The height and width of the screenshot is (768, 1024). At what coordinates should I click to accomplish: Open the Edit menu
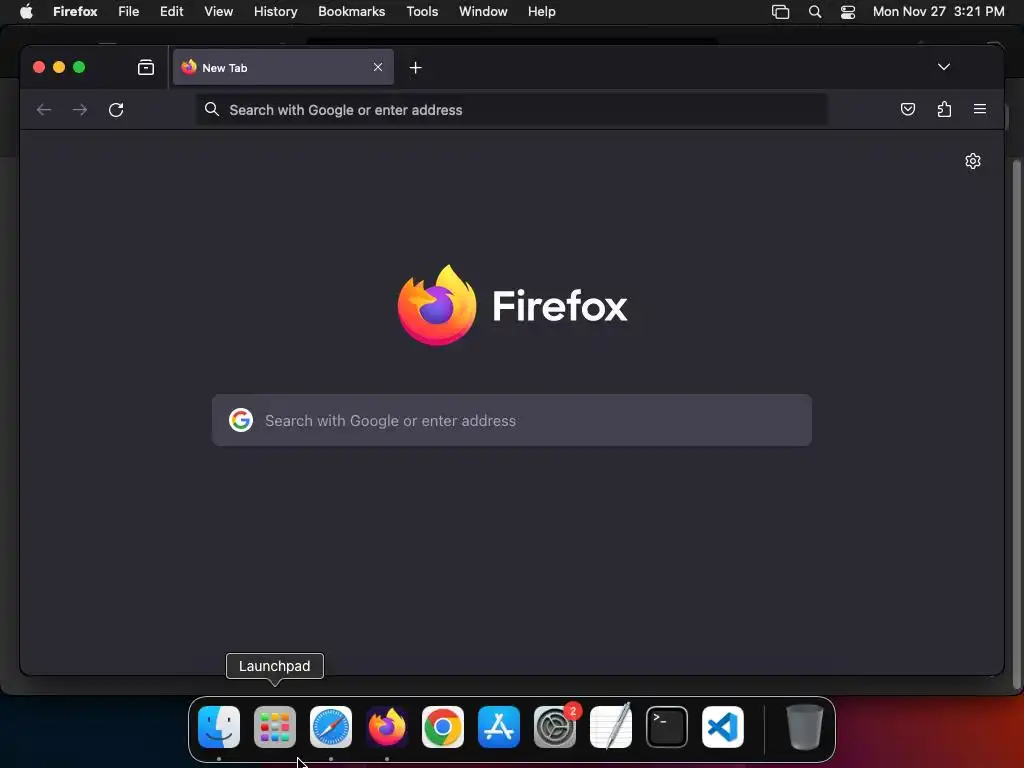[x=172, y=11]
